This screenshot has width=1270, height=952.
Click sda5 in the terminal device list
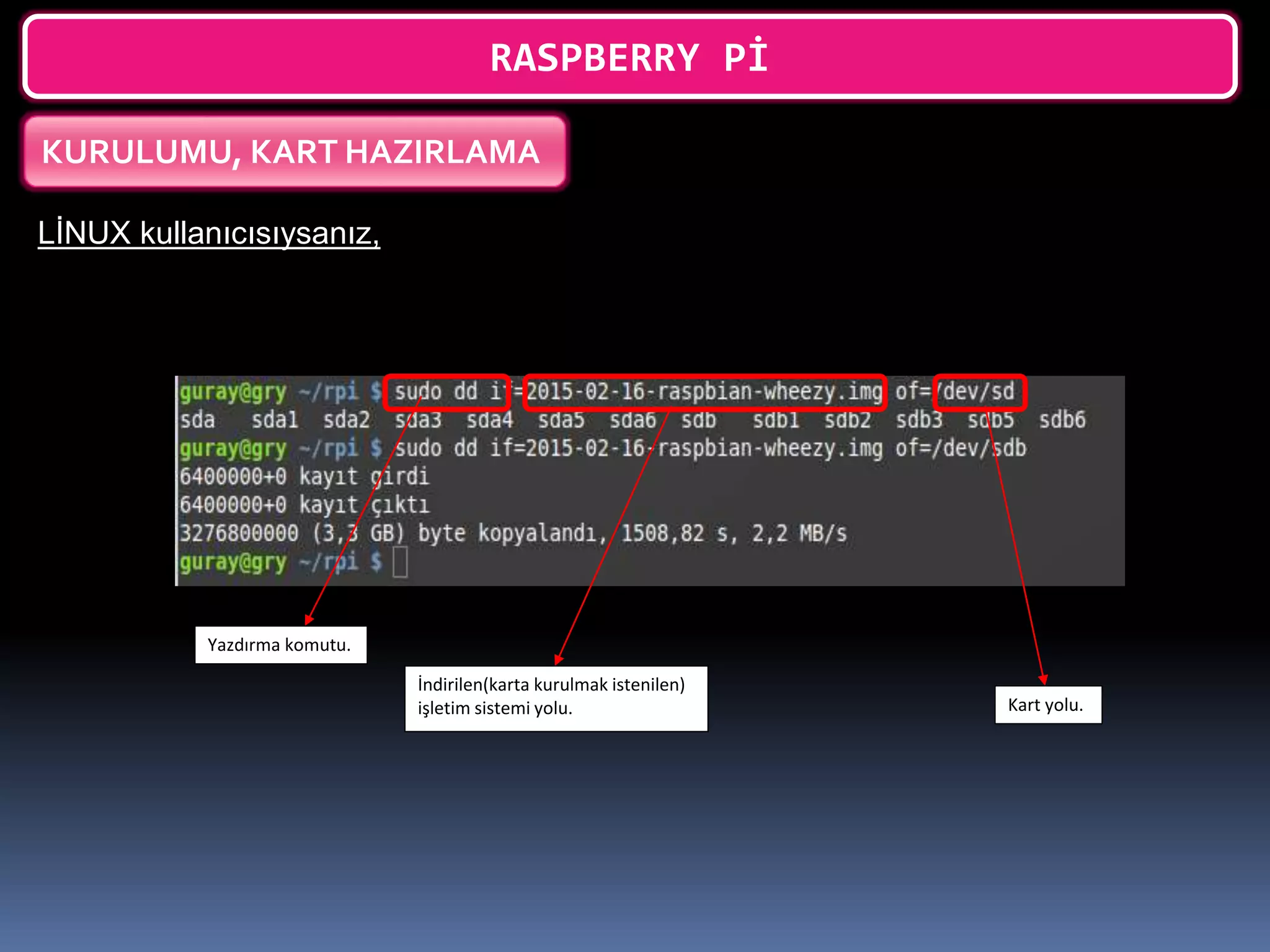click(561, 420)
